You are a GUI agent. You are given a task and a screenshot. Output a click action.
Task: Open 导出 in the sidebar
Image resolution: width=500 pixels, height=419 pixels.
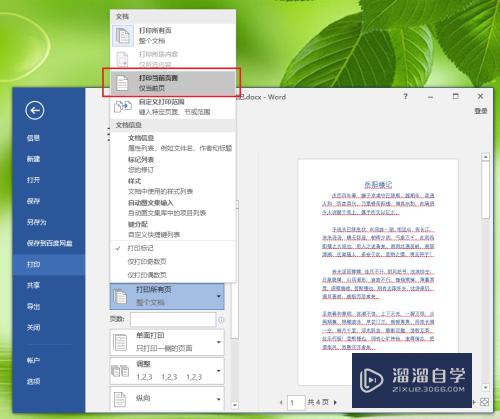click(33, 307)
